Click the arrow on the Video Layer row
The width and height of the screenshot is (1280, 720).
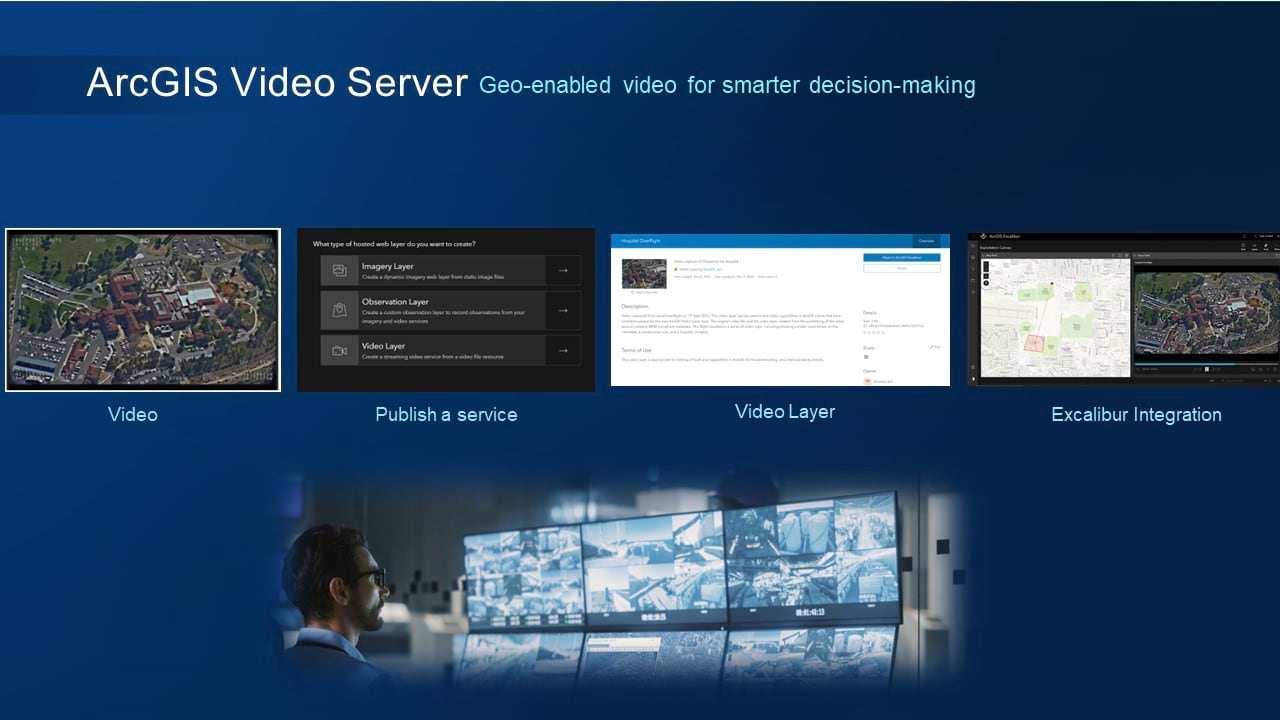pos(563,350)
